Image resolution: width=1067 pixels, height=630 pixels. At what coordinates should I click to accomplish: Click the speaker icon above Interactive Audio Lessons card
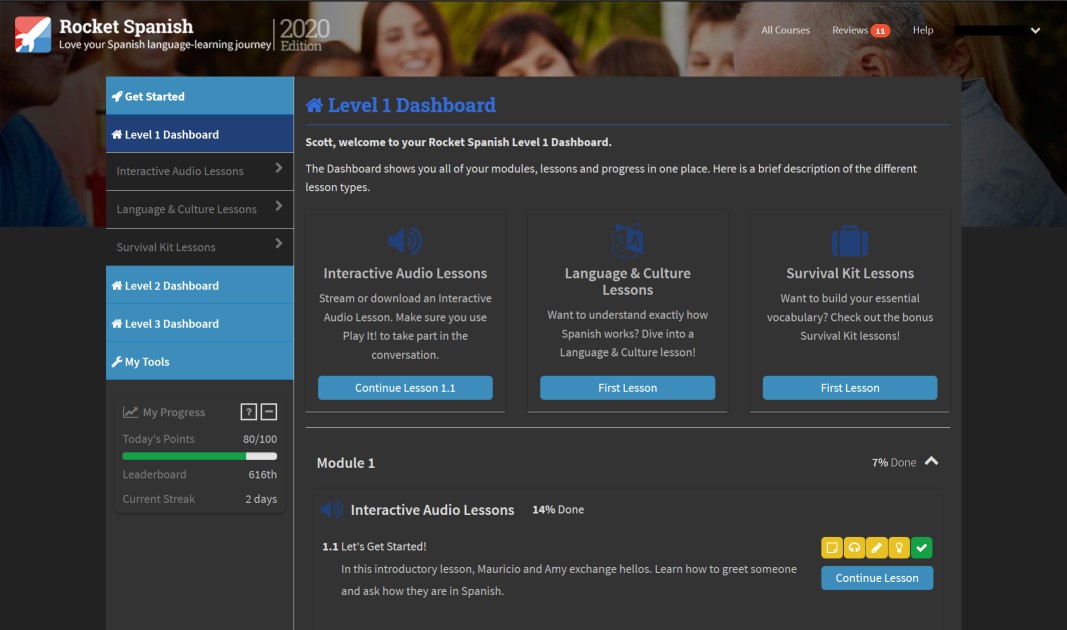coord(405,241)
